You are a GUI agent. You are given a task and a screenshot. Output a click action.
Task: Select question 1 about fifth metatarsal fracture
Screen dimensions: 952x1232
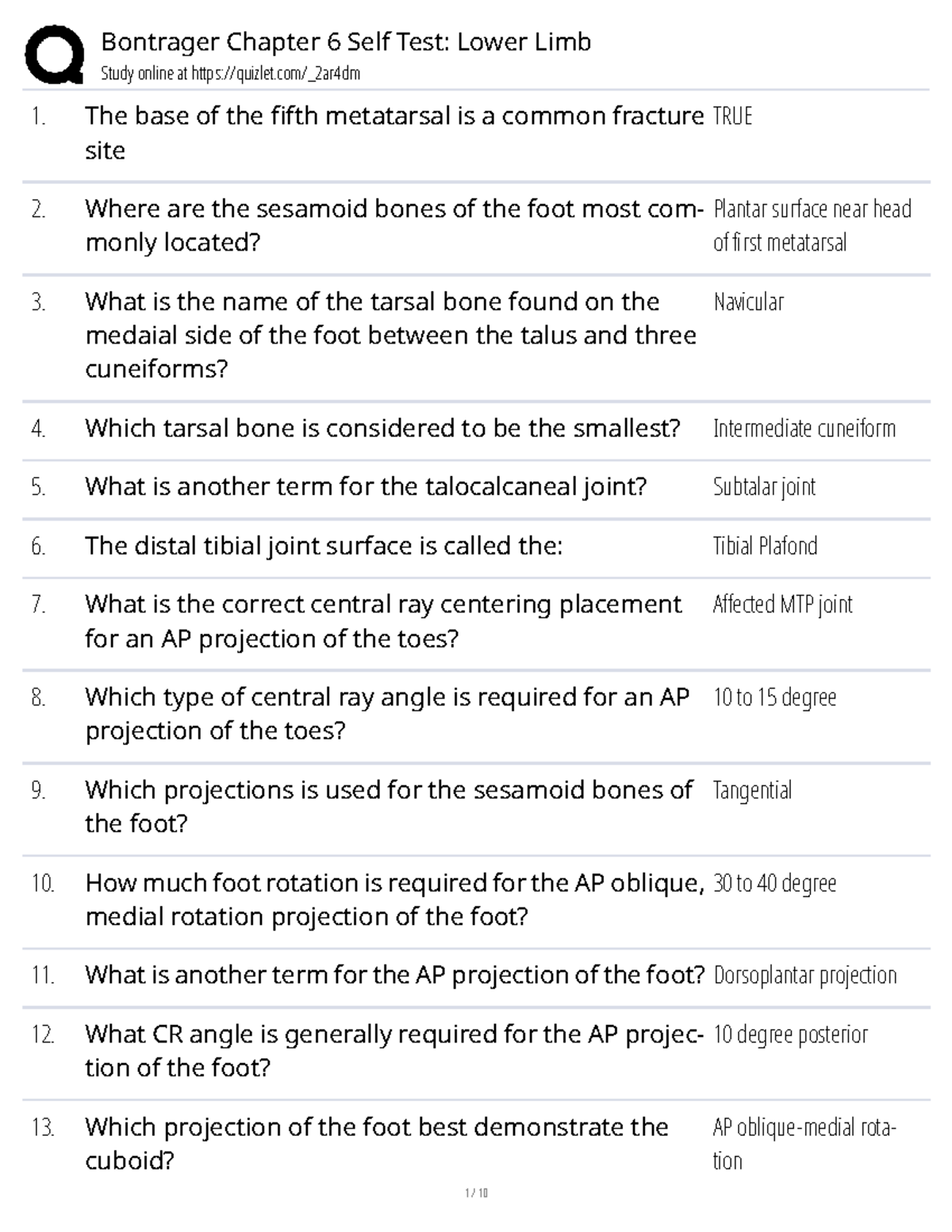coord(393,132)
